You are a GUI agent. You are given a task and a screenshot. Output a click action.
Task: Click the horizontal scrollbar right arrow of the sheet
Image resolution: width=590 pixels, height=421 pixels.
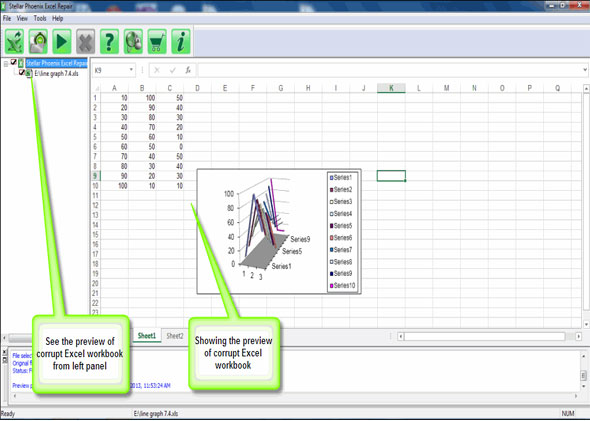point(579,336)
